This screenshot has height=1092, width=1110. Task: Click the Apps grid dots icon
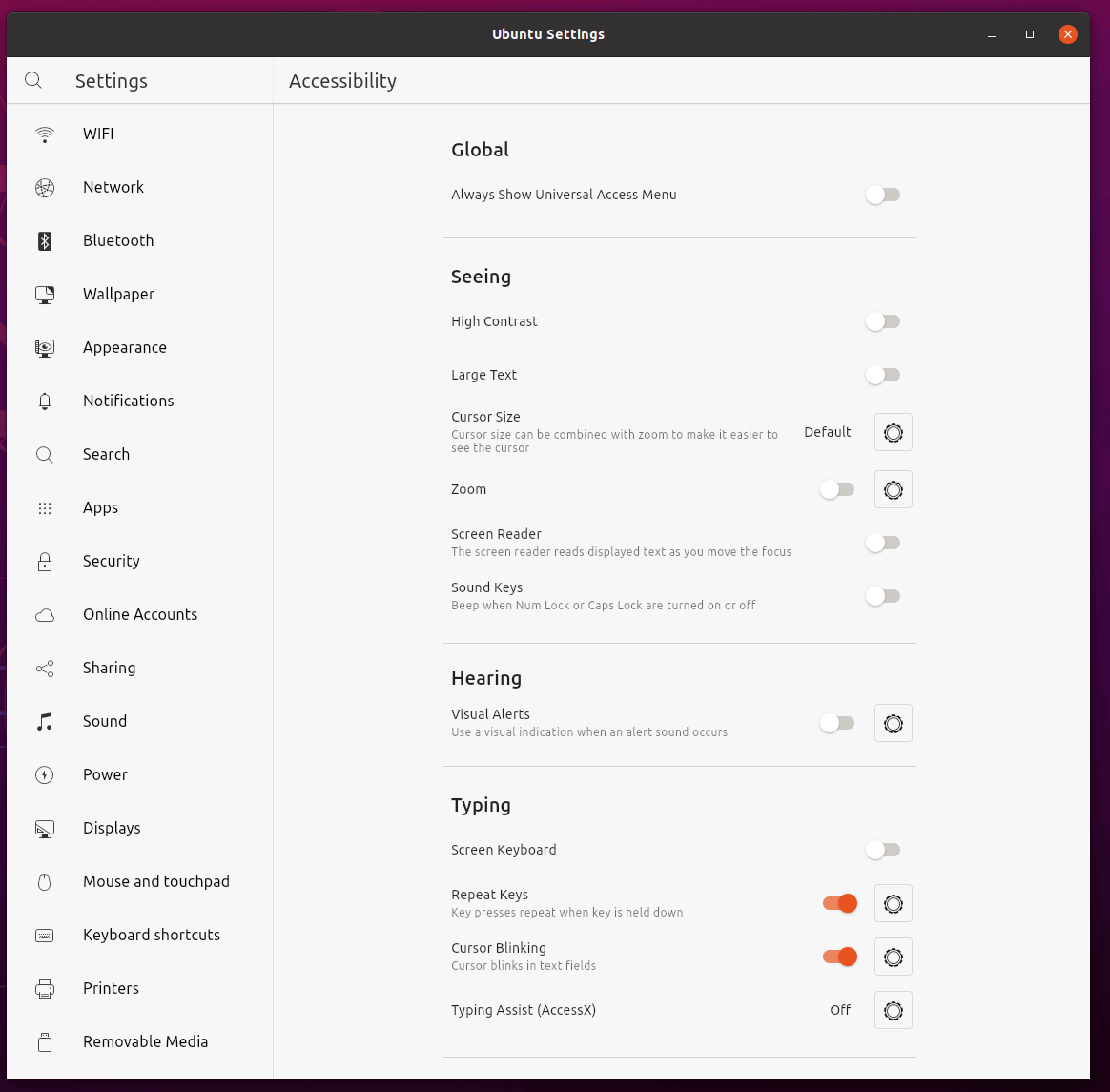tap(45, 507)
